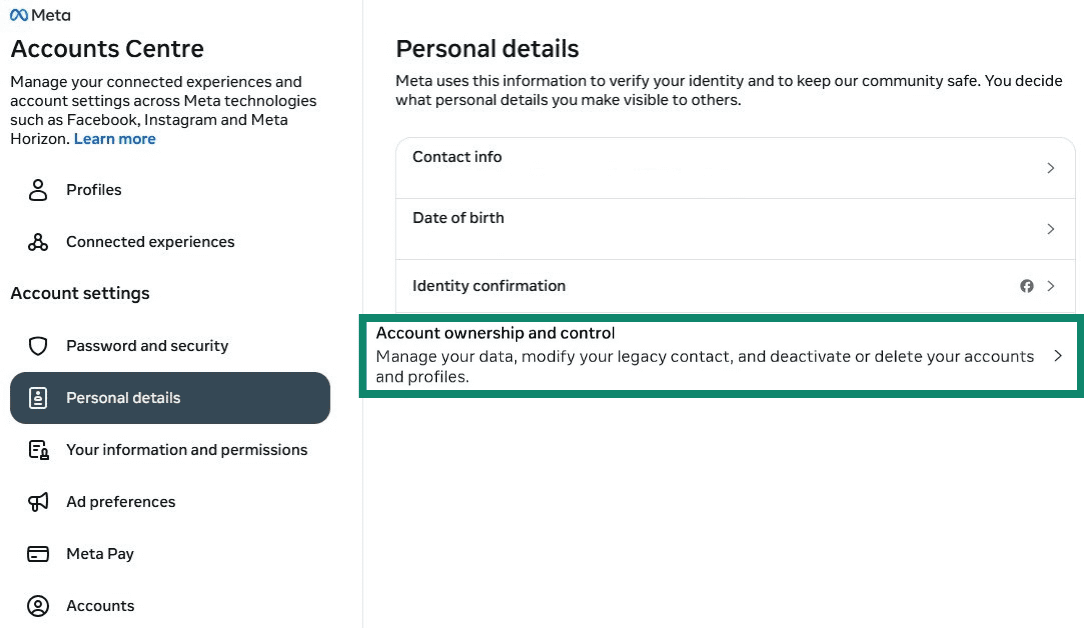Image resolution: width=1084 pixels, height=628 pixels.
Task: Select the Your information and permissions icon
Action: (x=37, y=449)
